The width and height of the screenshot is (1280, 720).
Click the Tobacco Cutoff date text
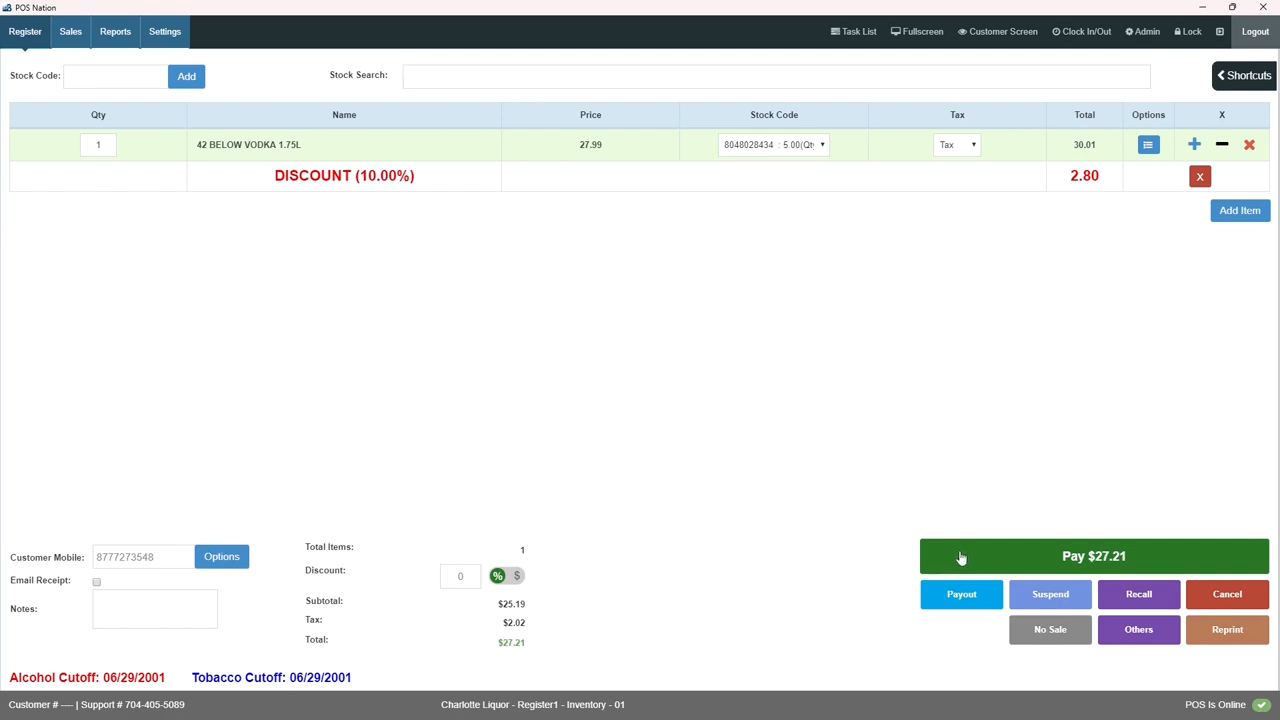[271, 677]
